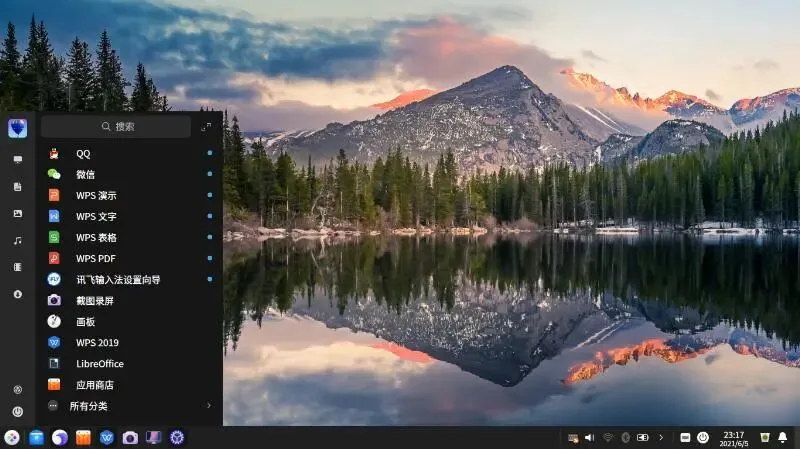
Task: Expand 所有分类 all categories
Action: tap(130, 406)
